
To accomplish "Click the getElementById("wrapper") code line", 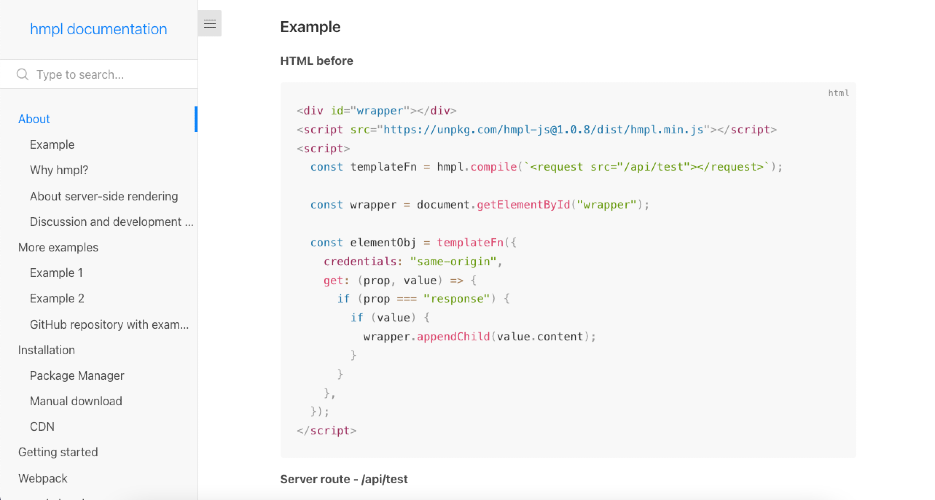I will 479,204.
